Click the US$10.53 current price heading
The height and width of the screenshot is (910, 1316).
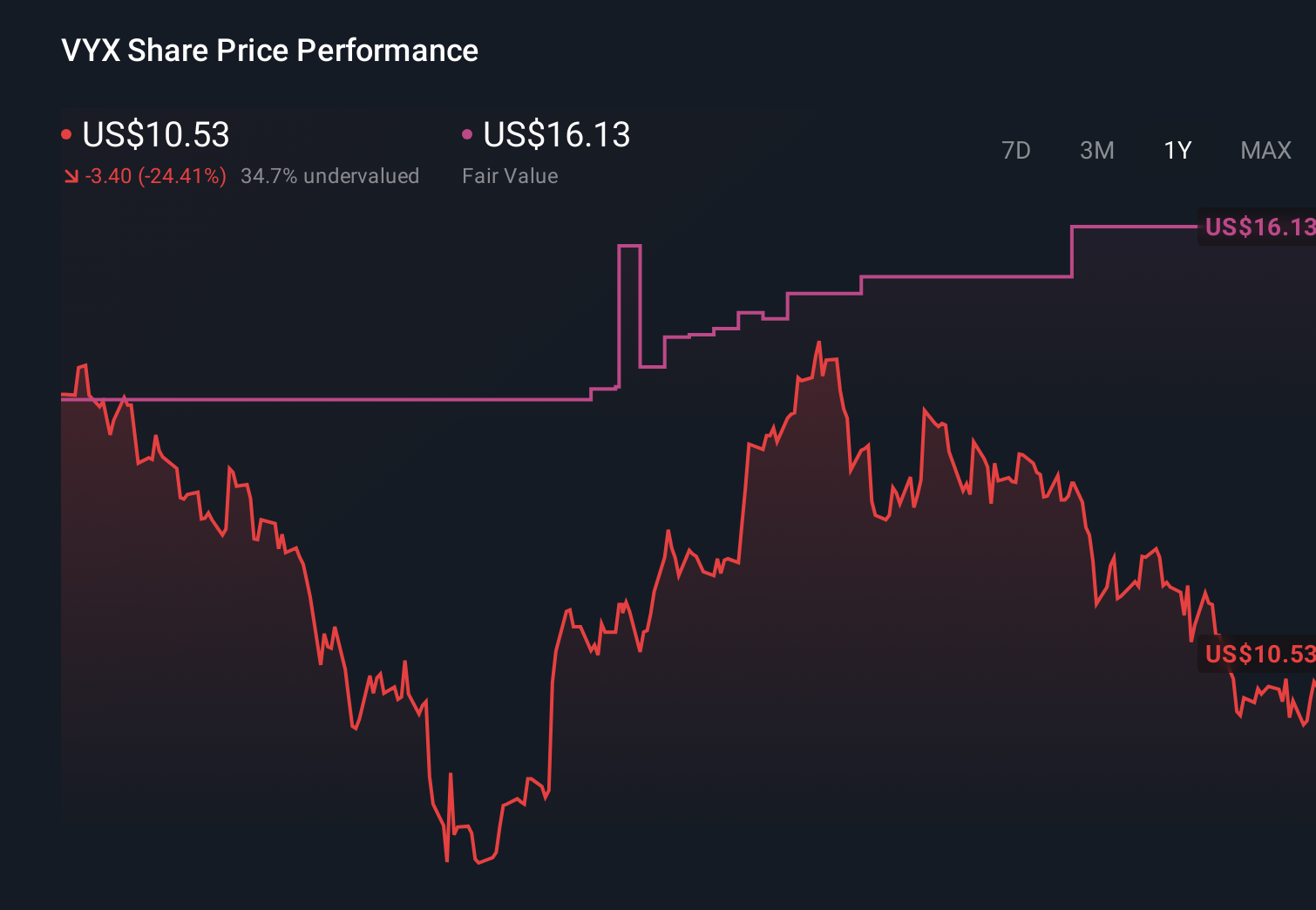[x=155, y=134]
